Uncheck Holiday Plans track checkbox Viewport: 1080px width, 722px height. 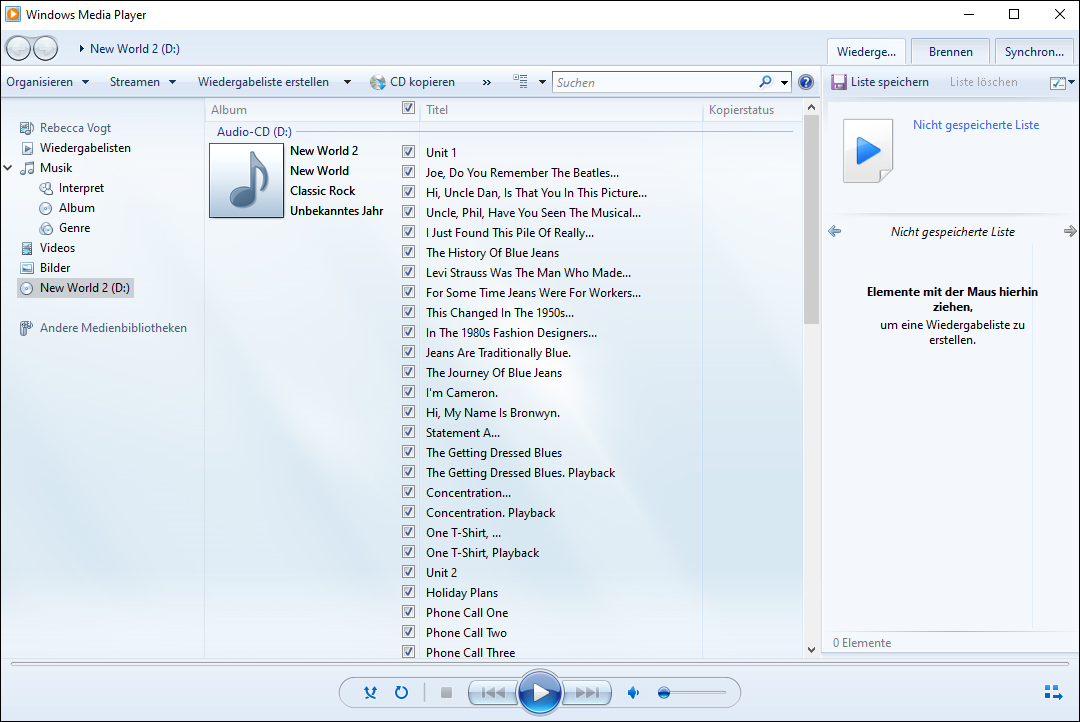[x=408, y=591]
